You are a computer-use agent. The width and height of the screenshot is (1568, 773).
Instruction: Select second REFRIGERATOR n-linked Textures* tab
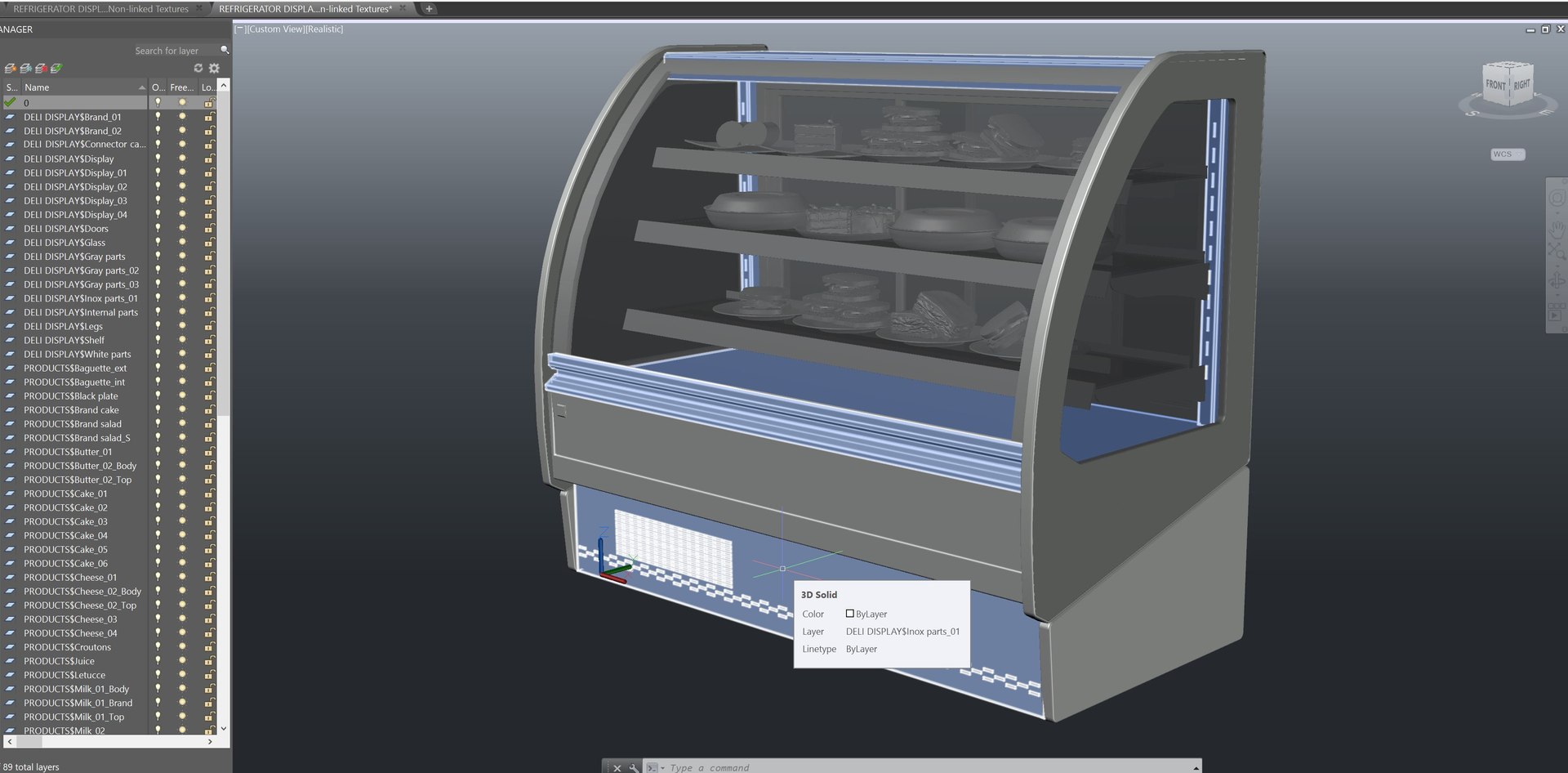point(305,9)
